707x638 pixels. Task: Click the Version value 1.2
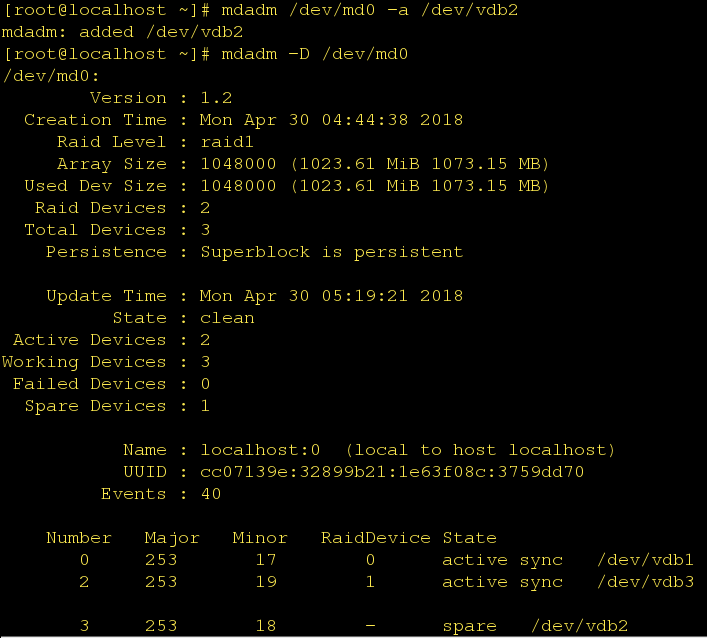tap(216, 98)
